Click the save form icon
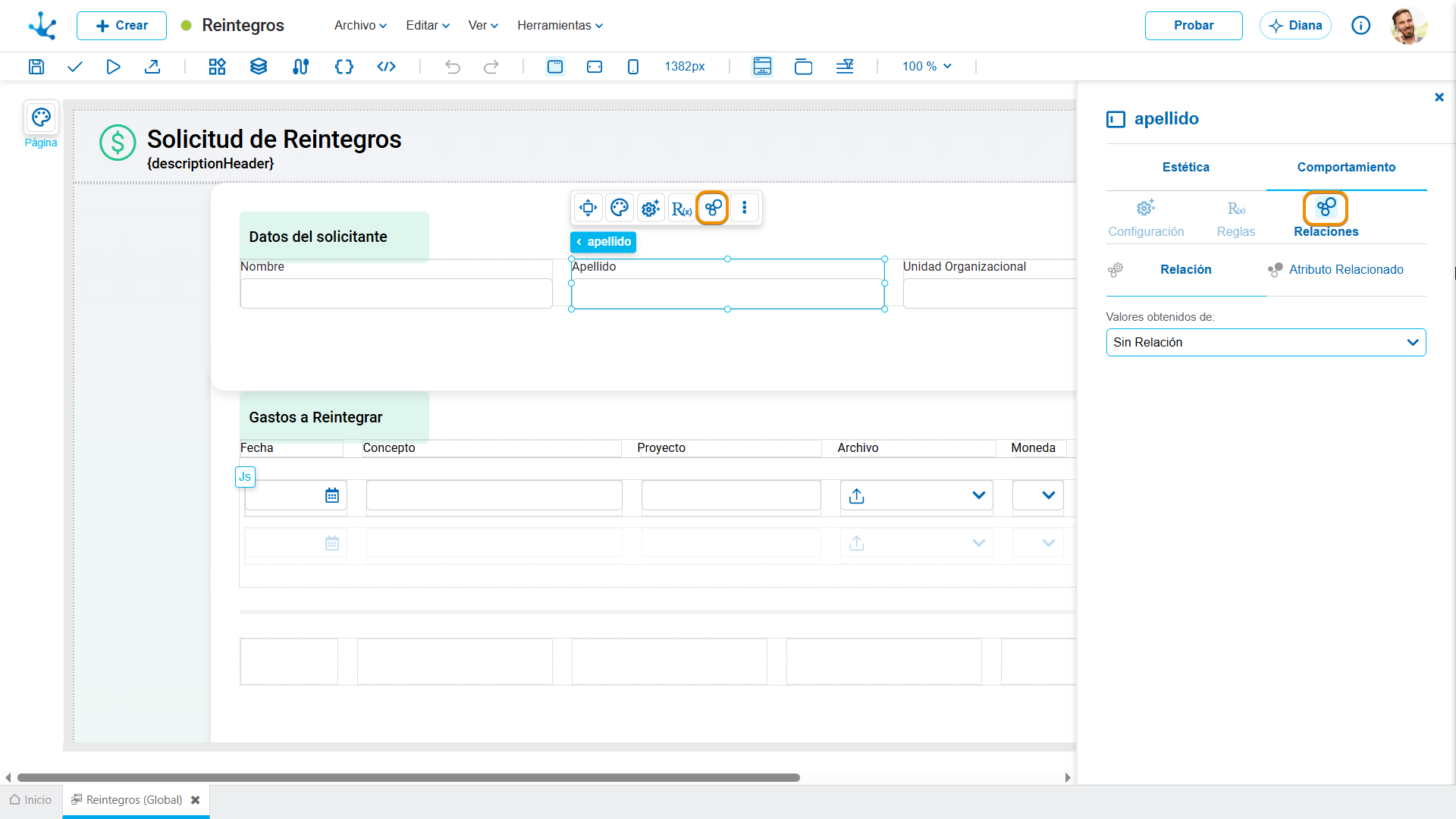 pyautogui.click(x=36, y=67)
